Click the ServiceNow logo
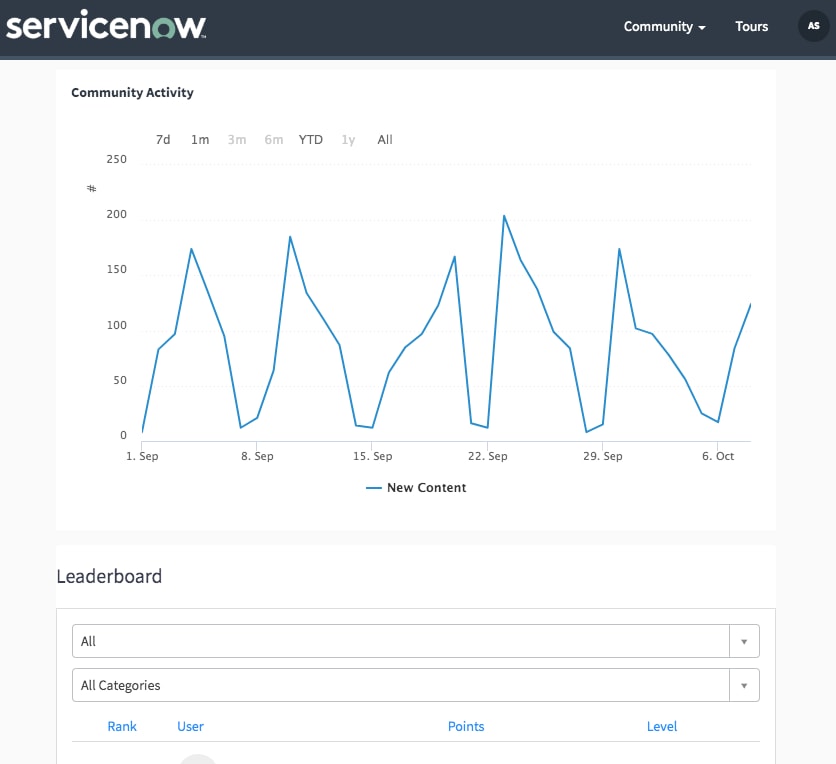This screenshot has height=764, width=836. coord(106,25)
